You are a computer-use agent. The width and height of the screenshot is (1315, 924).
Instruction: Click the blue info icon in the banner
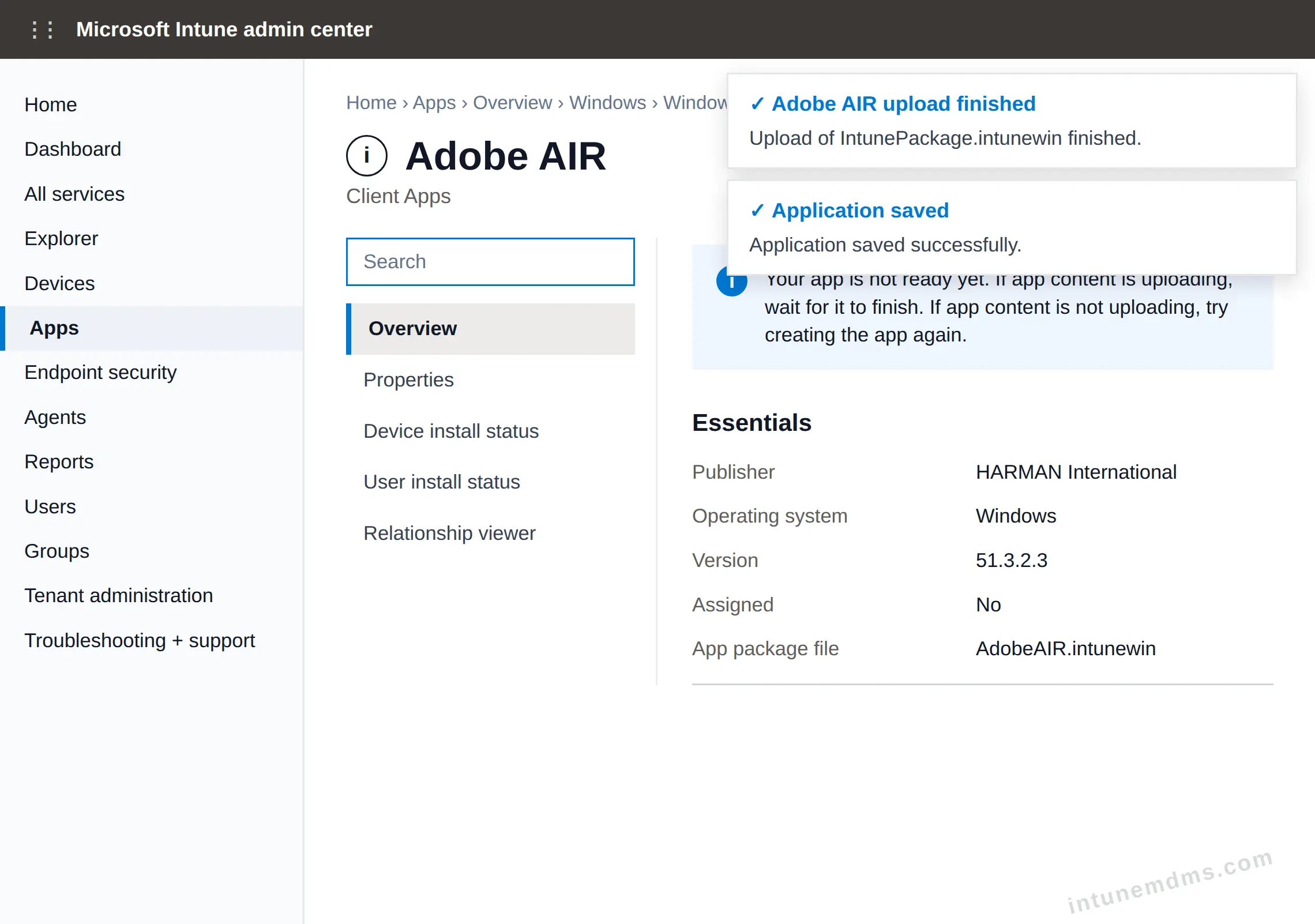click(x=731, y=283)
